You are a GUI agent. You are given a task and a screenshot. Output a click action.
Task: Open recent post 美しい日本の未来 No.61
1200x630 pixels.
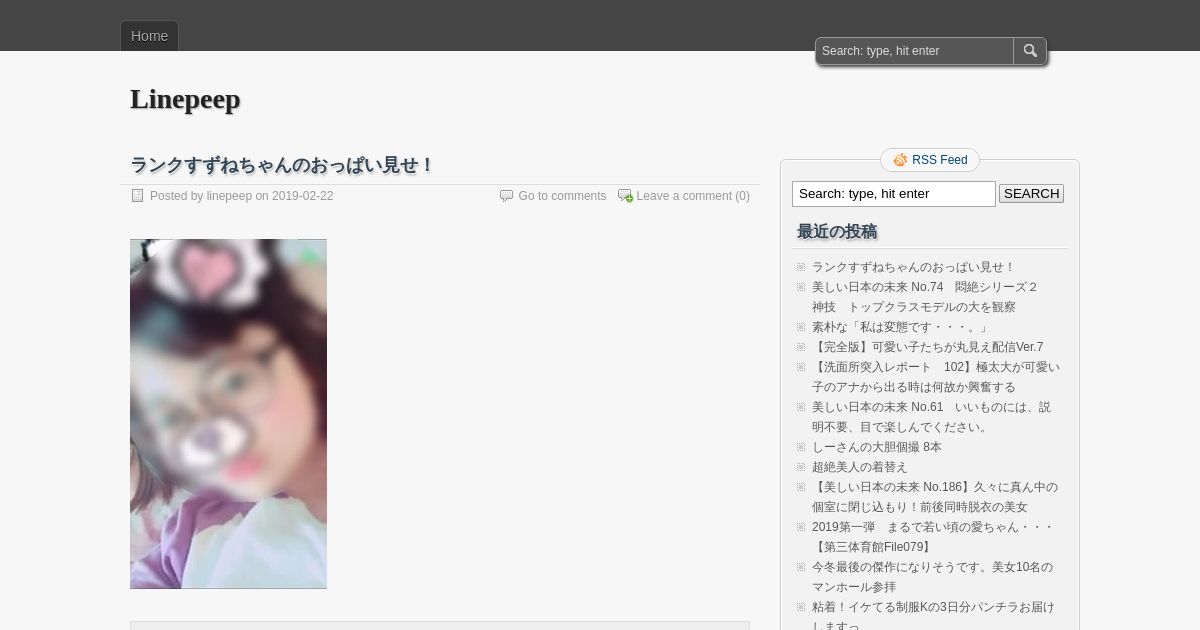click(x=931, y=417)
